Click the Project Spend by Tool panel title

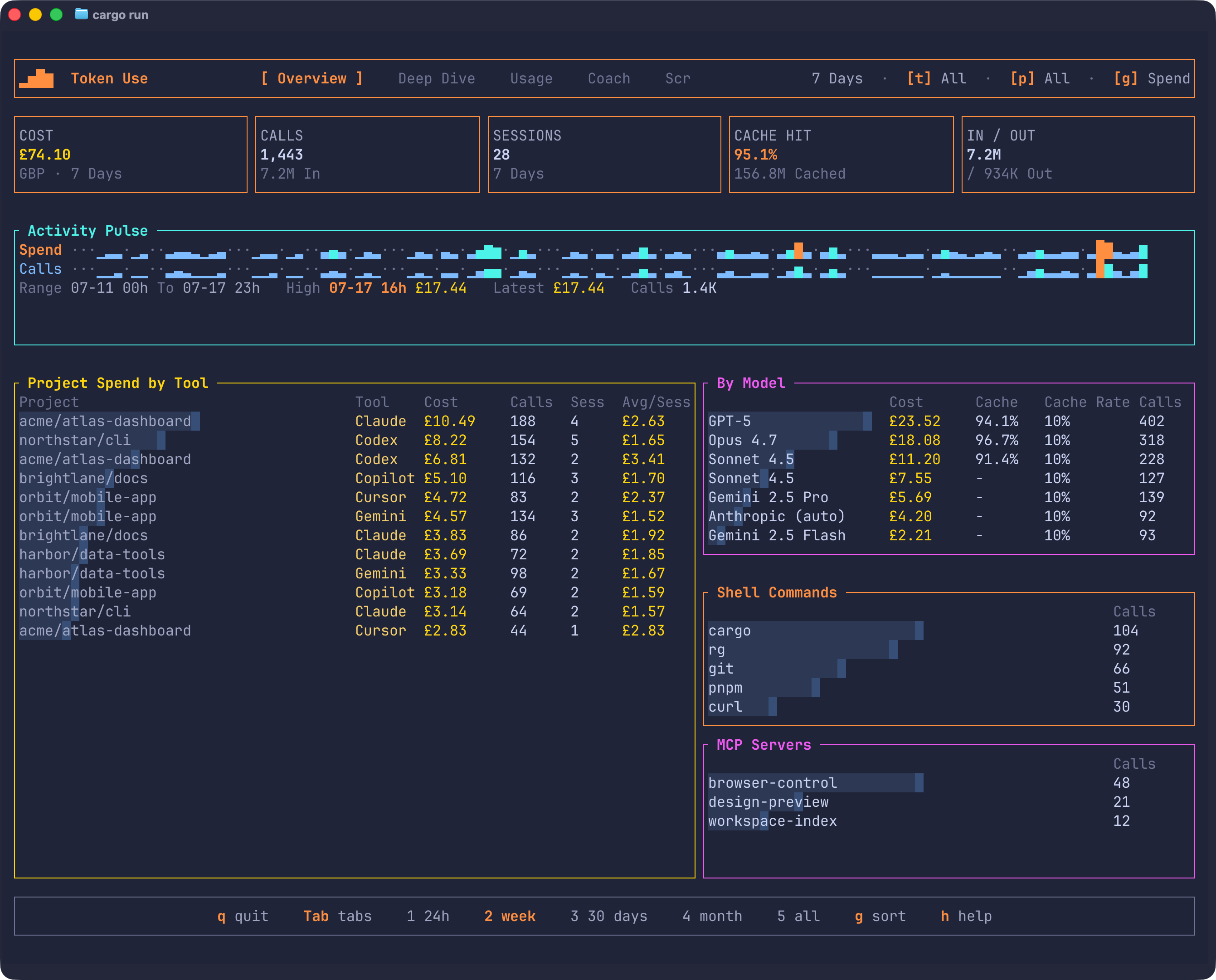click(x=118, y=383)
